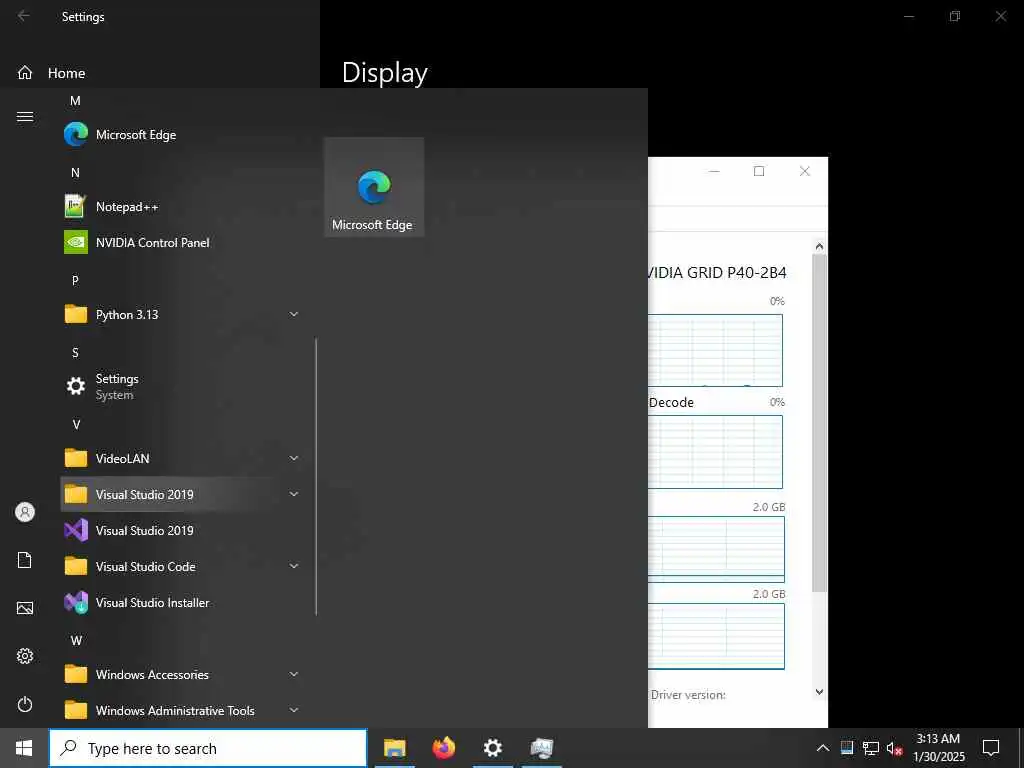Viewport: 1024px width, 768px height.
Task: Click the clock showing 3:13 AM
Action: coord(938,748)
